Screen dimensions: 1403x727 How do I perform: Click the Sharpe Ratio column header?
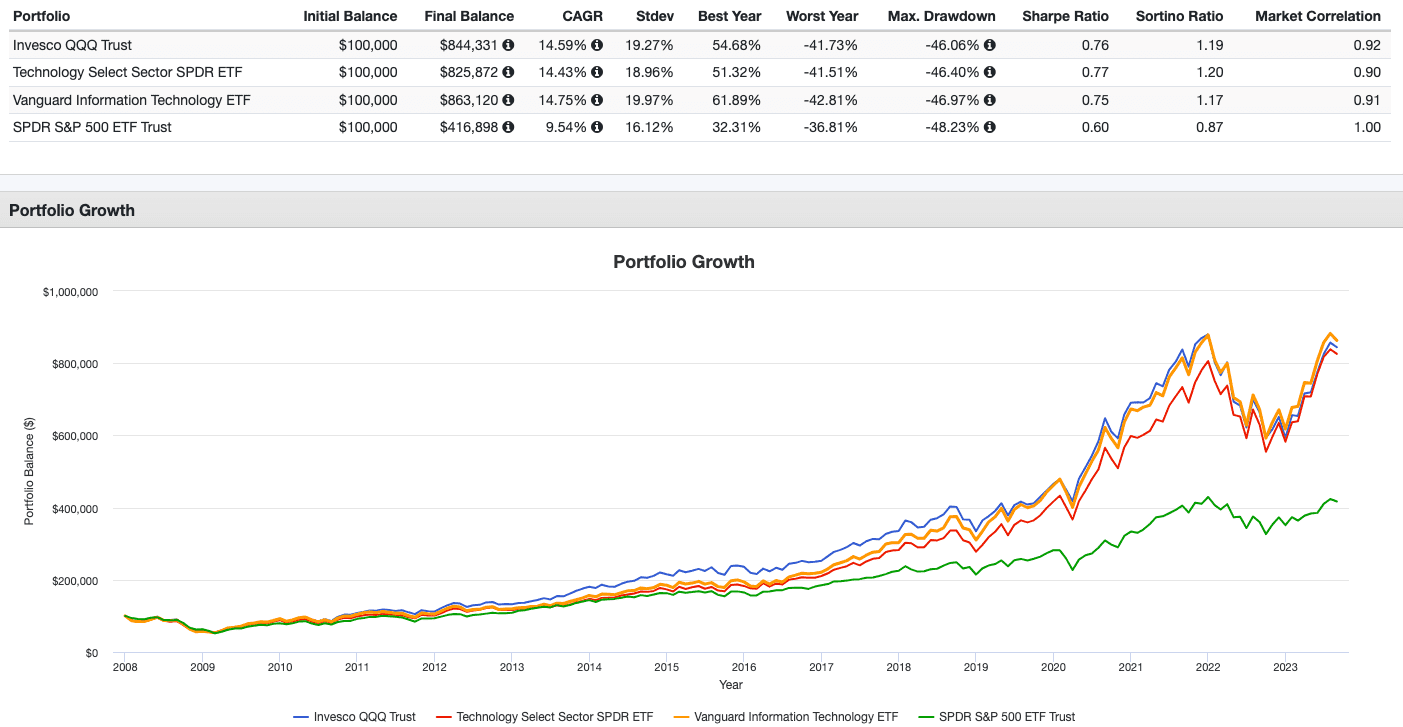tap(1065, 16)
